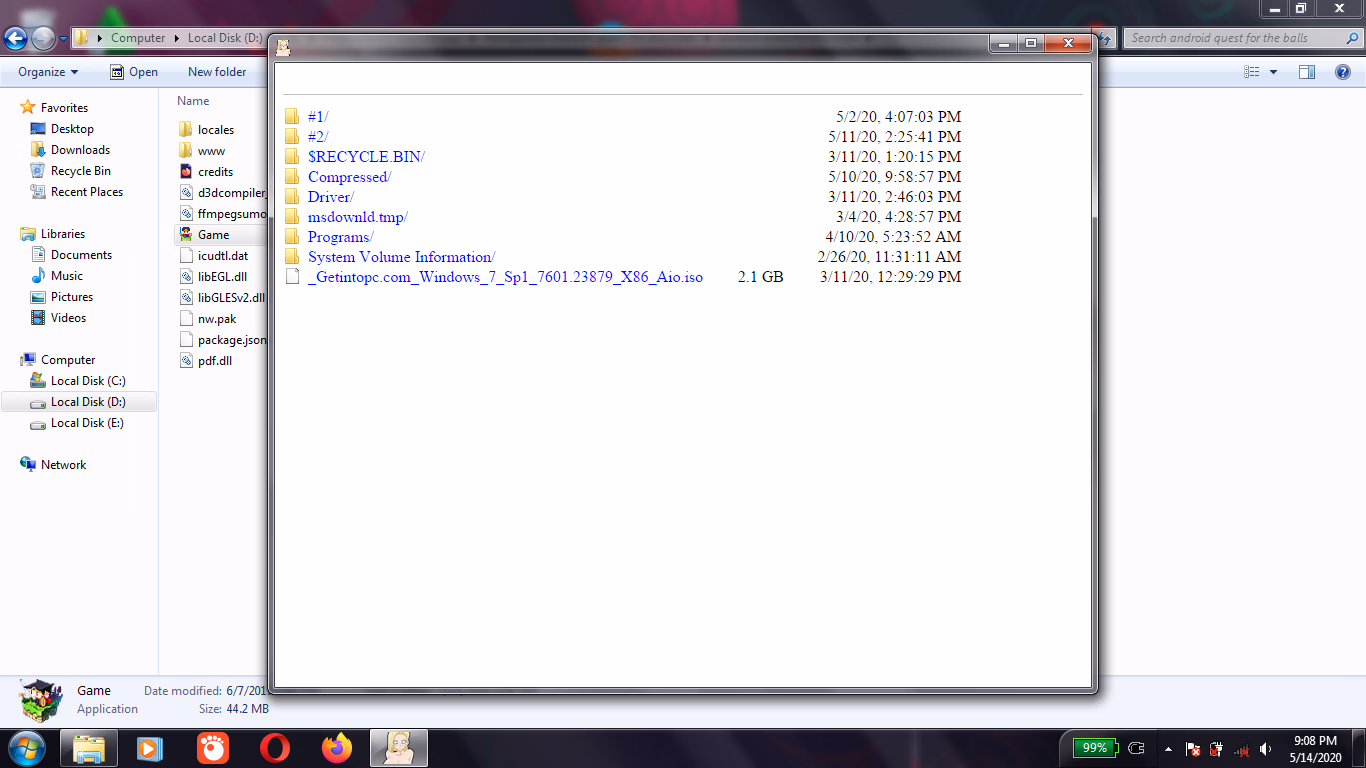Image resolution: width=1366 pixels, height=768 pixels.
Task: Launch Firefox from the taskbar
Action: click(336, 748)
